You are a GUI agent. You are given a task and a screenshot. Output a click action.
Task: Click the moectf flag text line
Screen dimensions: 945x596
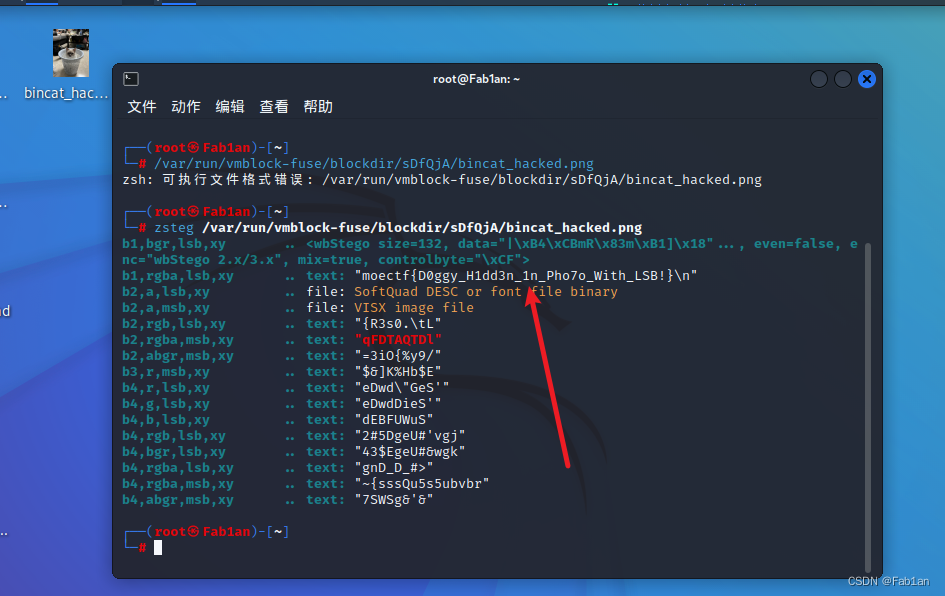point(526,275)
